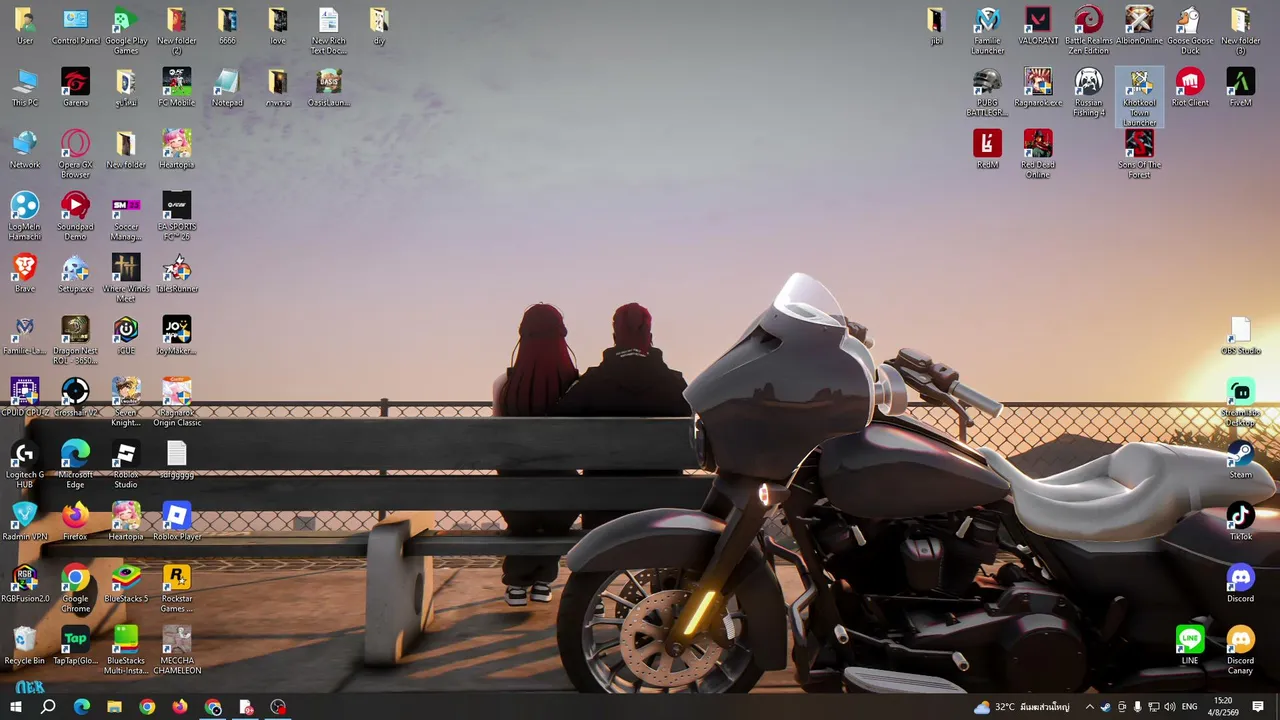
Task: Open the CPUID CPU-Z shortcut
Action: 25,396
